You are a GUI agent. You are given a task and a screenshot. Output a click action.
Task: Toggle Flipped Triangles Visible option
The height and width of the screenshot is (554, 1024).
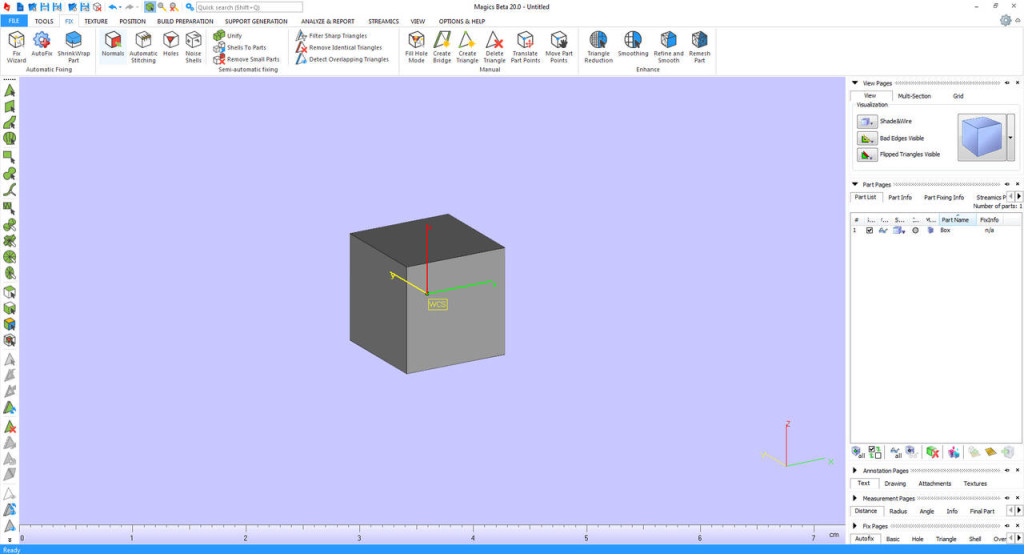pos(867,155)
